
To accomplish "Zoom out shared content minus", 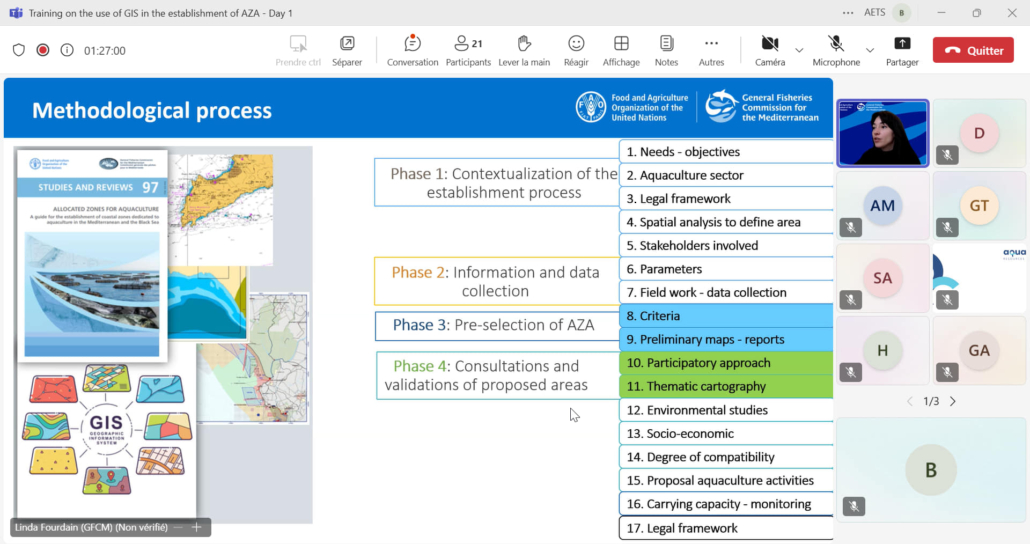I will [178, 527].
